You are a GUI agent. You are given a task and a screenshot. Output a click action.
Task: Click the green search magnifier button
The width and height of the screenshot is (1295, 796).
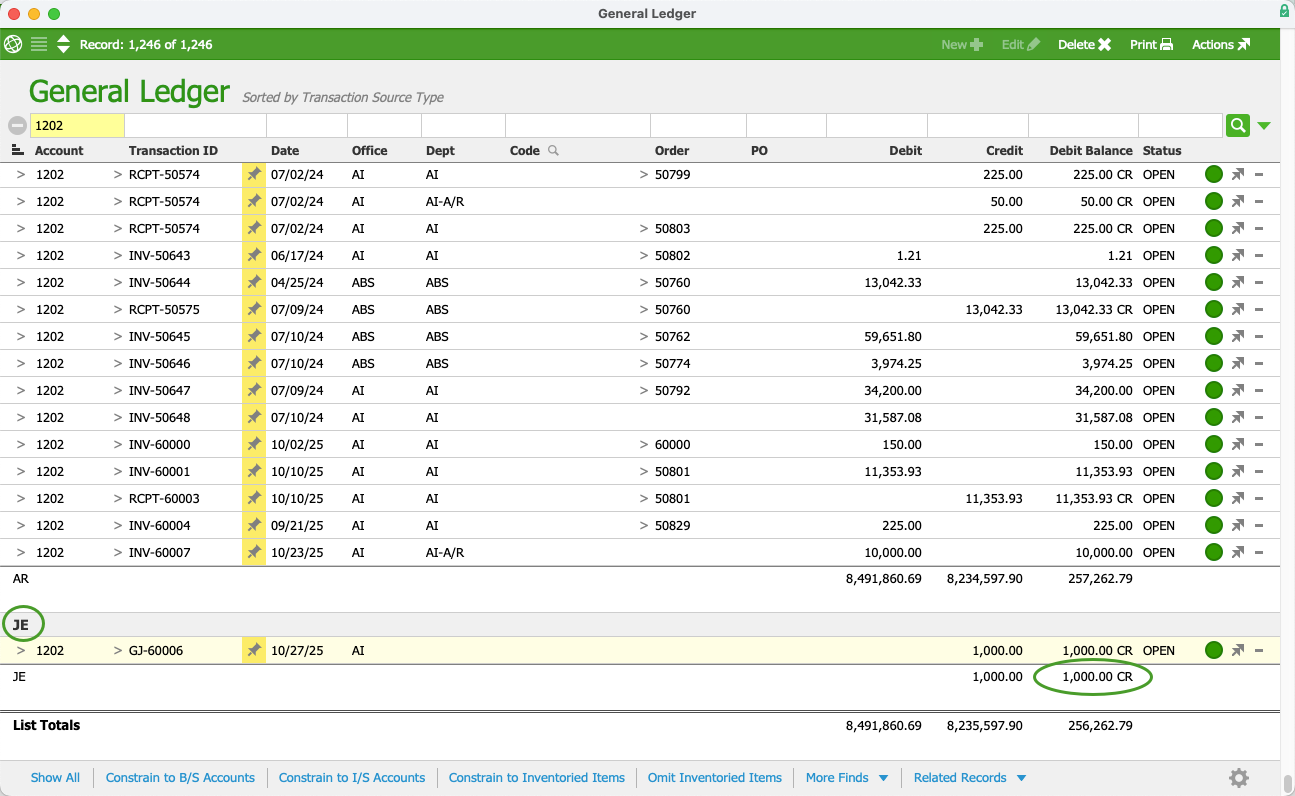(x=1238, y=125)
